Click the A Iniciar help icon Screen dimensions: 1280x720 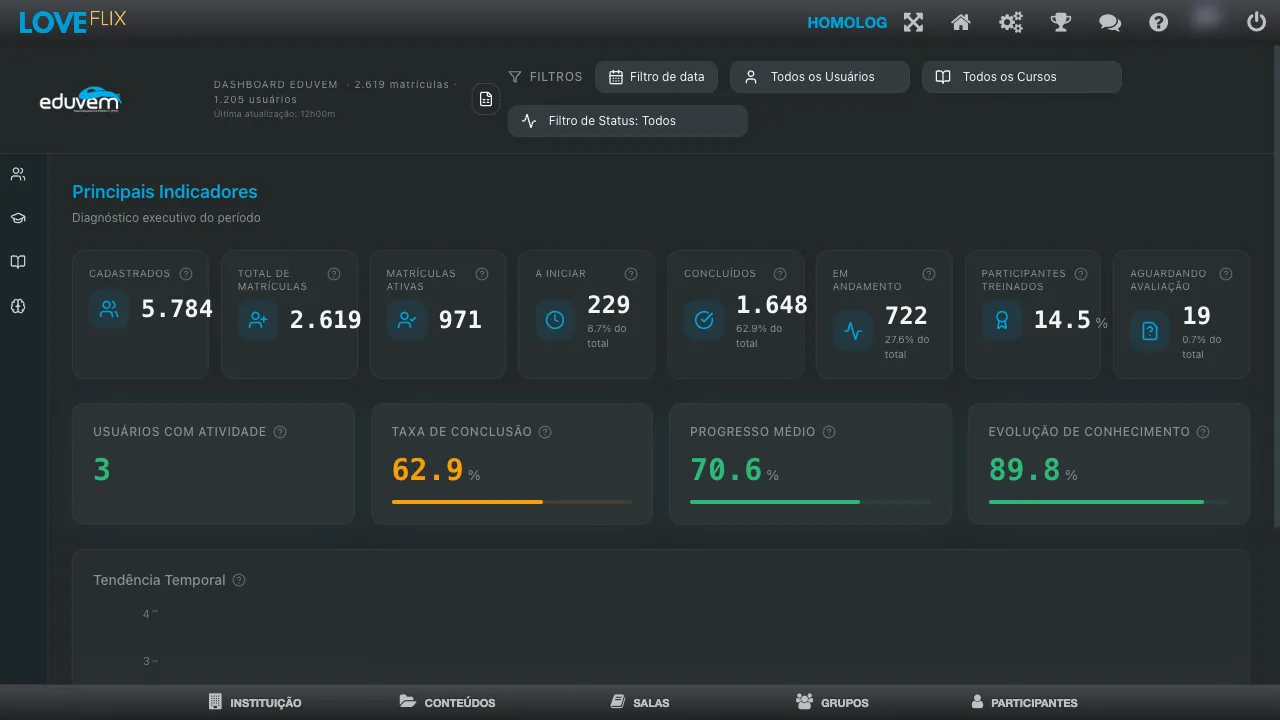tap(631, 274)
